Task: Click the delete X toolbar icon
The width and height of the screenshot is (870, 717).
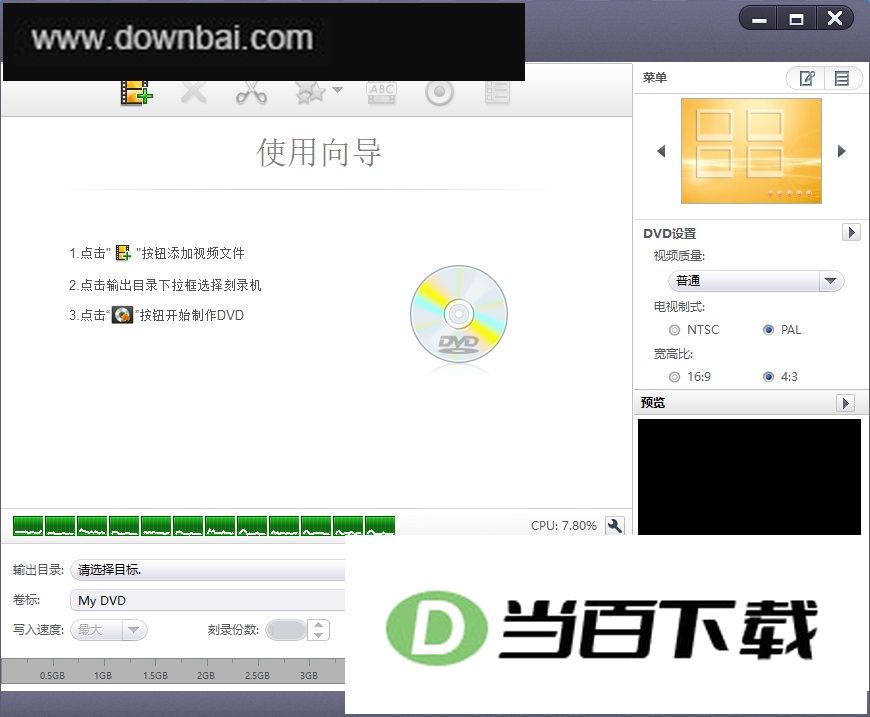Action: tap(194, 92)
